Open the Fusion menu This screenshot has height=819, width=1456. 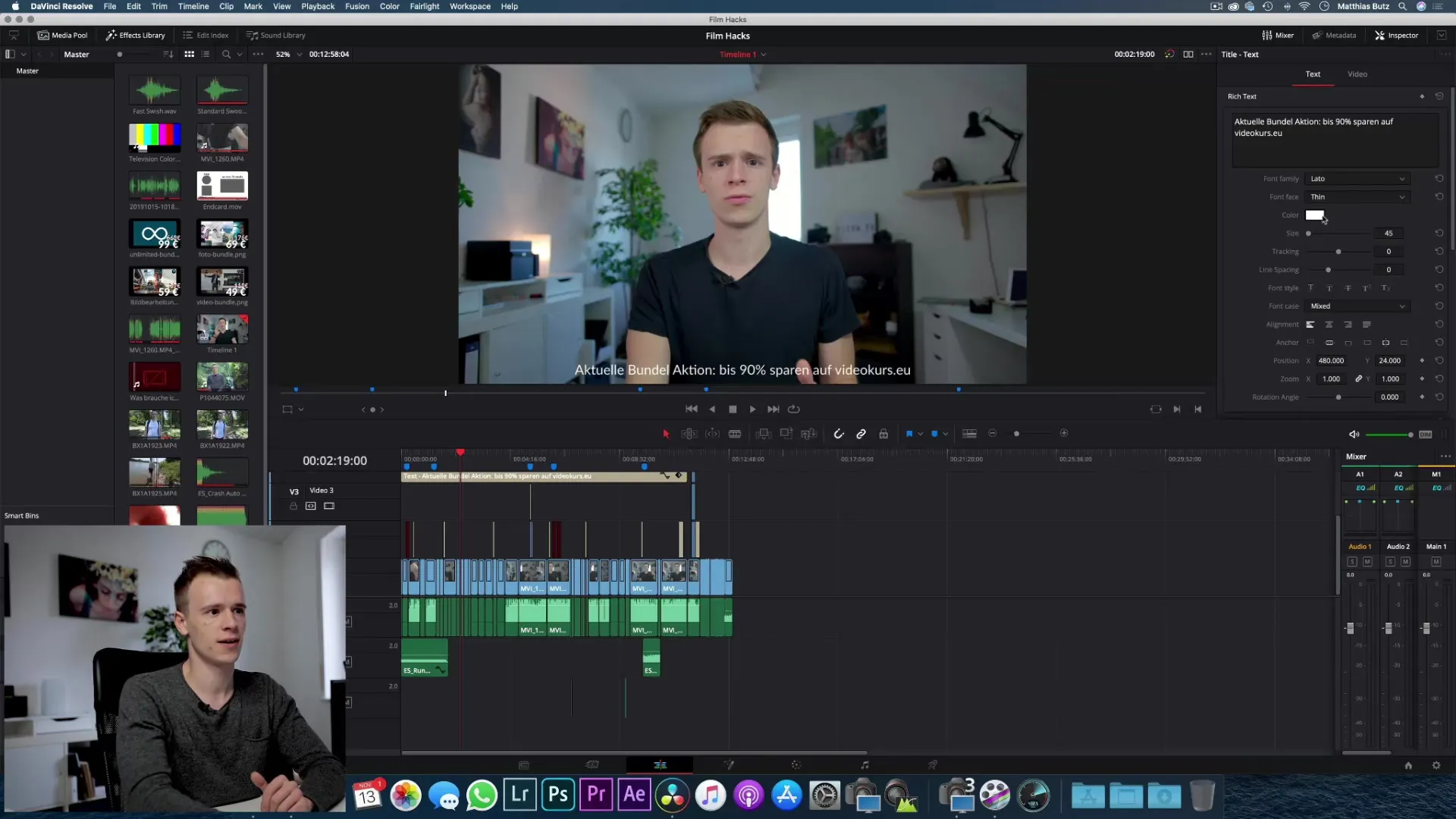[x=357, y=6]
